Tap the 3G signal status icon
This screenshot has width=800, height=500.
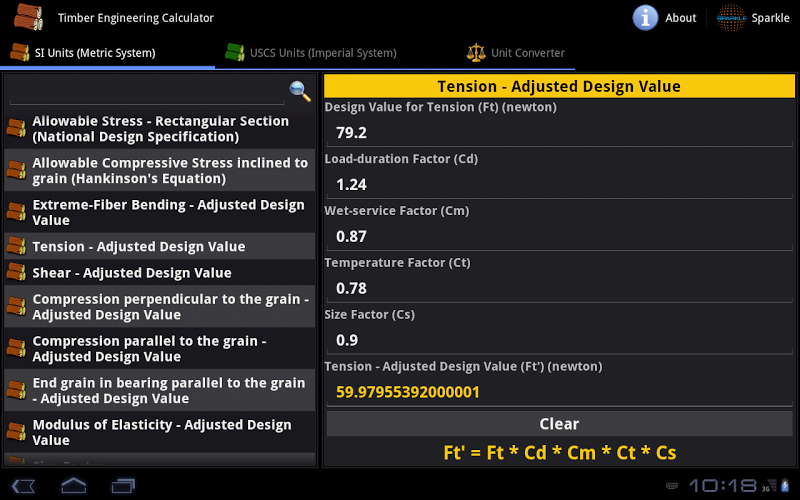point(769,485)
